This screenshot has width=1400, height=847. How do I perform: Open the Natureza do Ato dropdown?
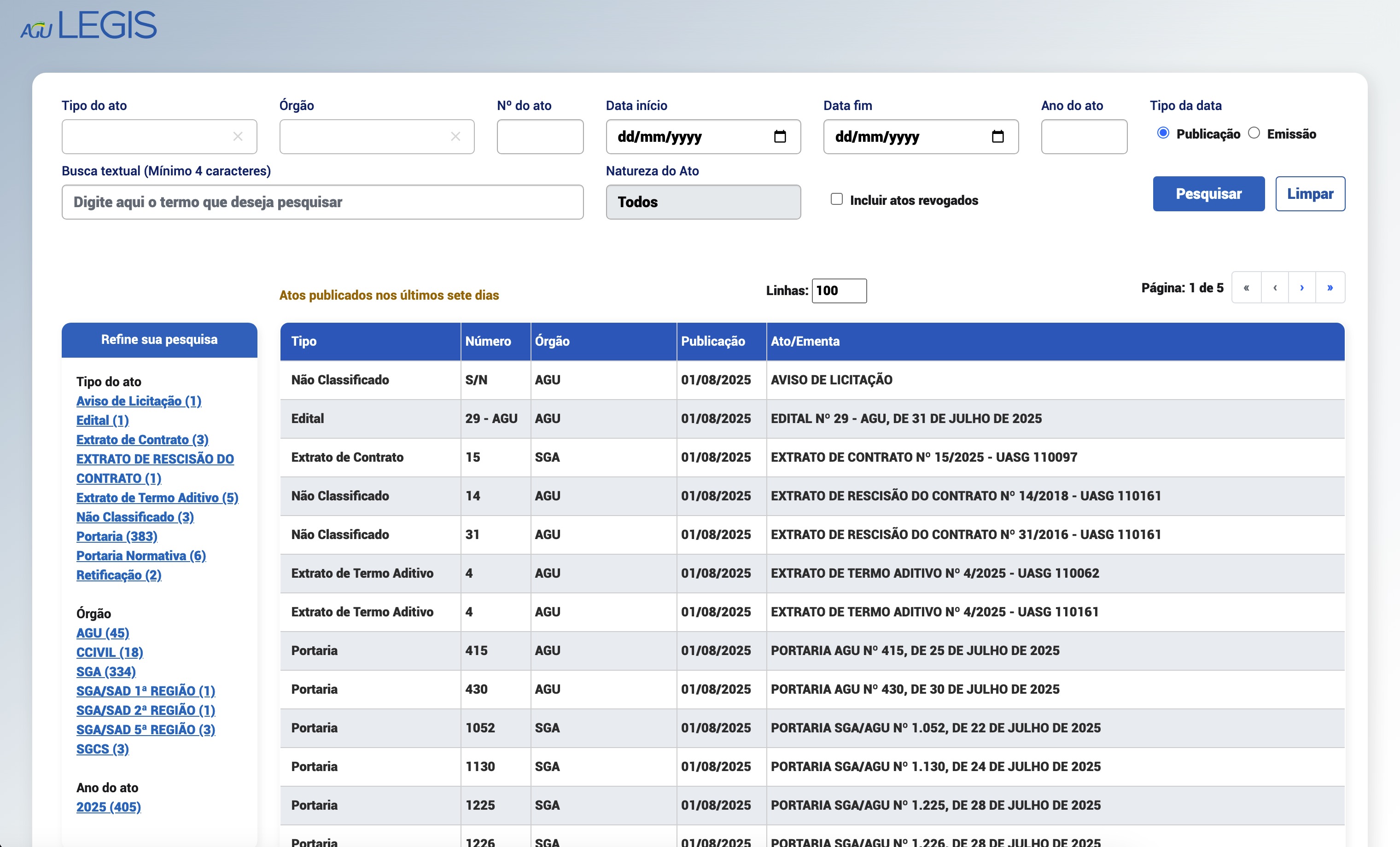click(703, 202)
